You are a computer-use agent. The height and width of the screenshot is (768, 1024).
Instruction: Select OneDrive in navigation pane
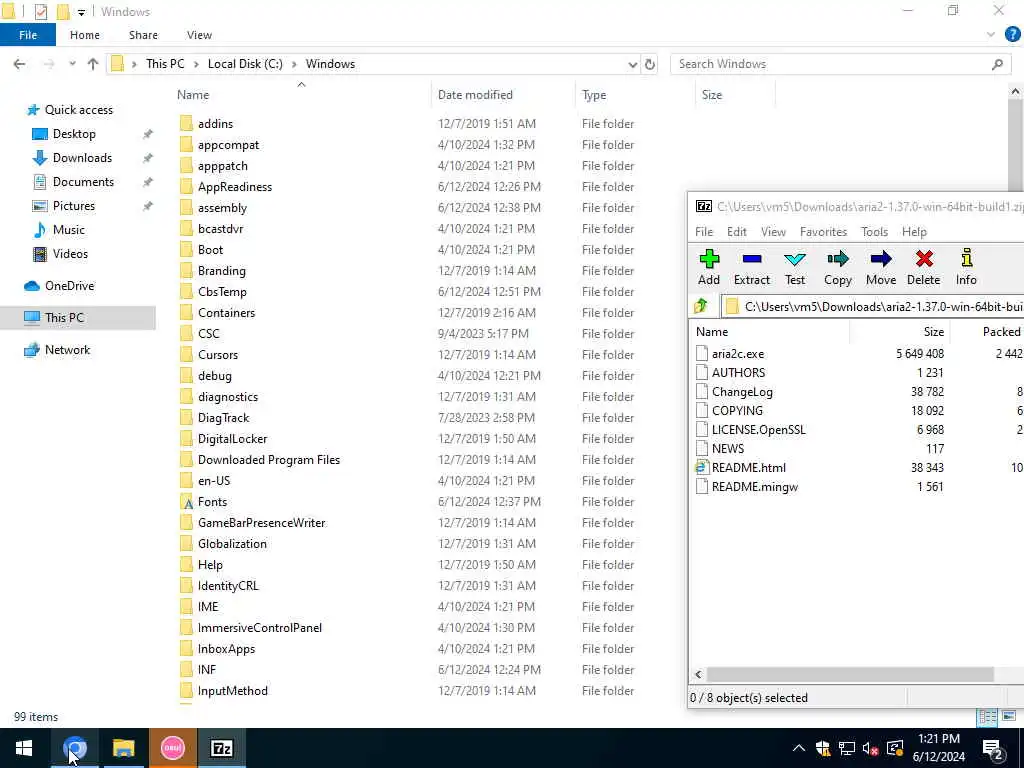click(69, 286)
